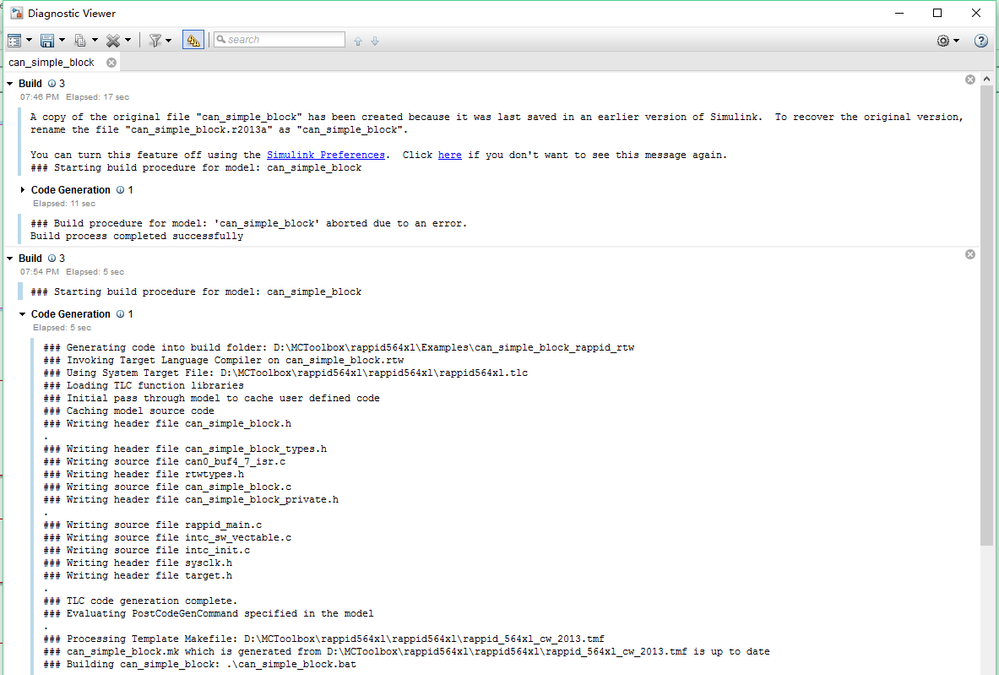Click the Copy messages icon
This screenshot has height=675, width=999.
coord(80,41)
